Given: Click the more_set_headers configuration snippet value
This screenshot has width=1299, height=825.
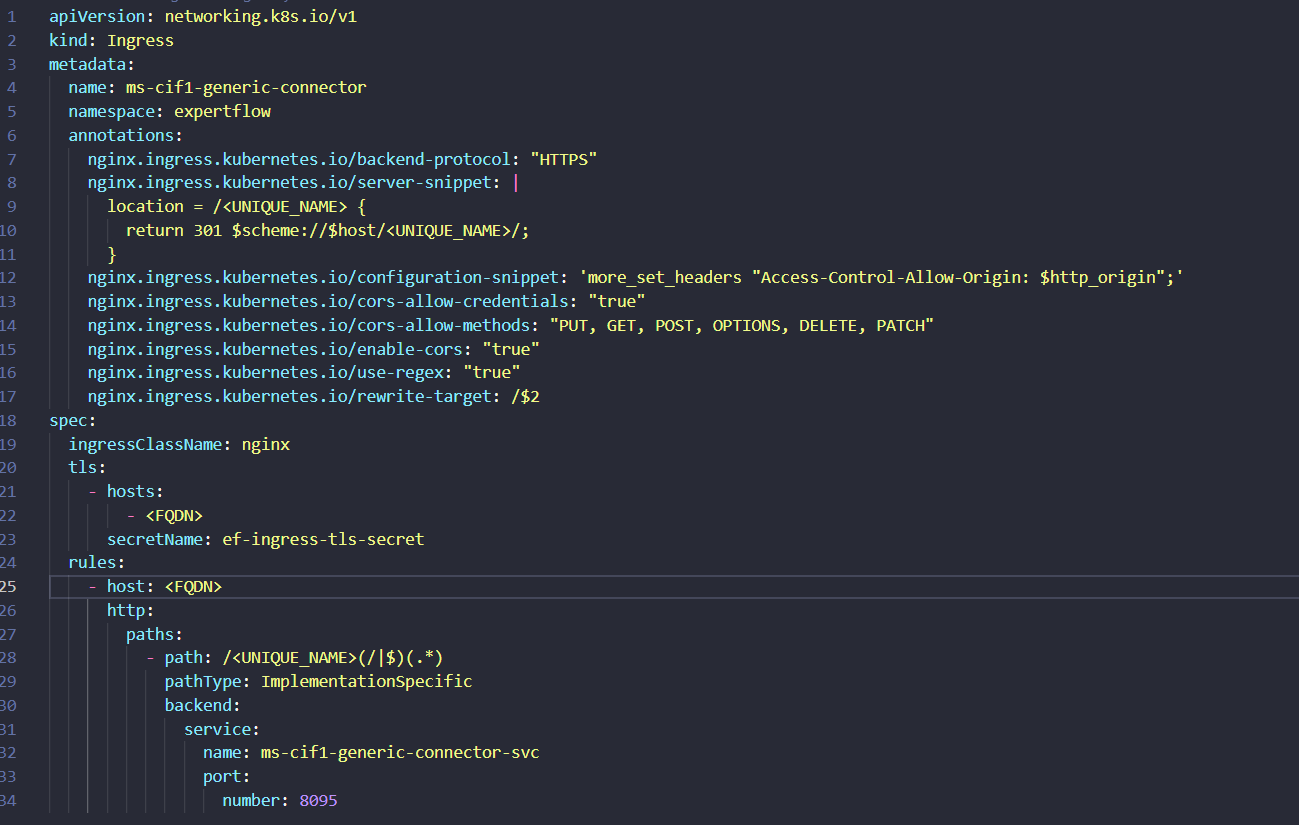Looking at the screenshot, I should coord(882,277).
